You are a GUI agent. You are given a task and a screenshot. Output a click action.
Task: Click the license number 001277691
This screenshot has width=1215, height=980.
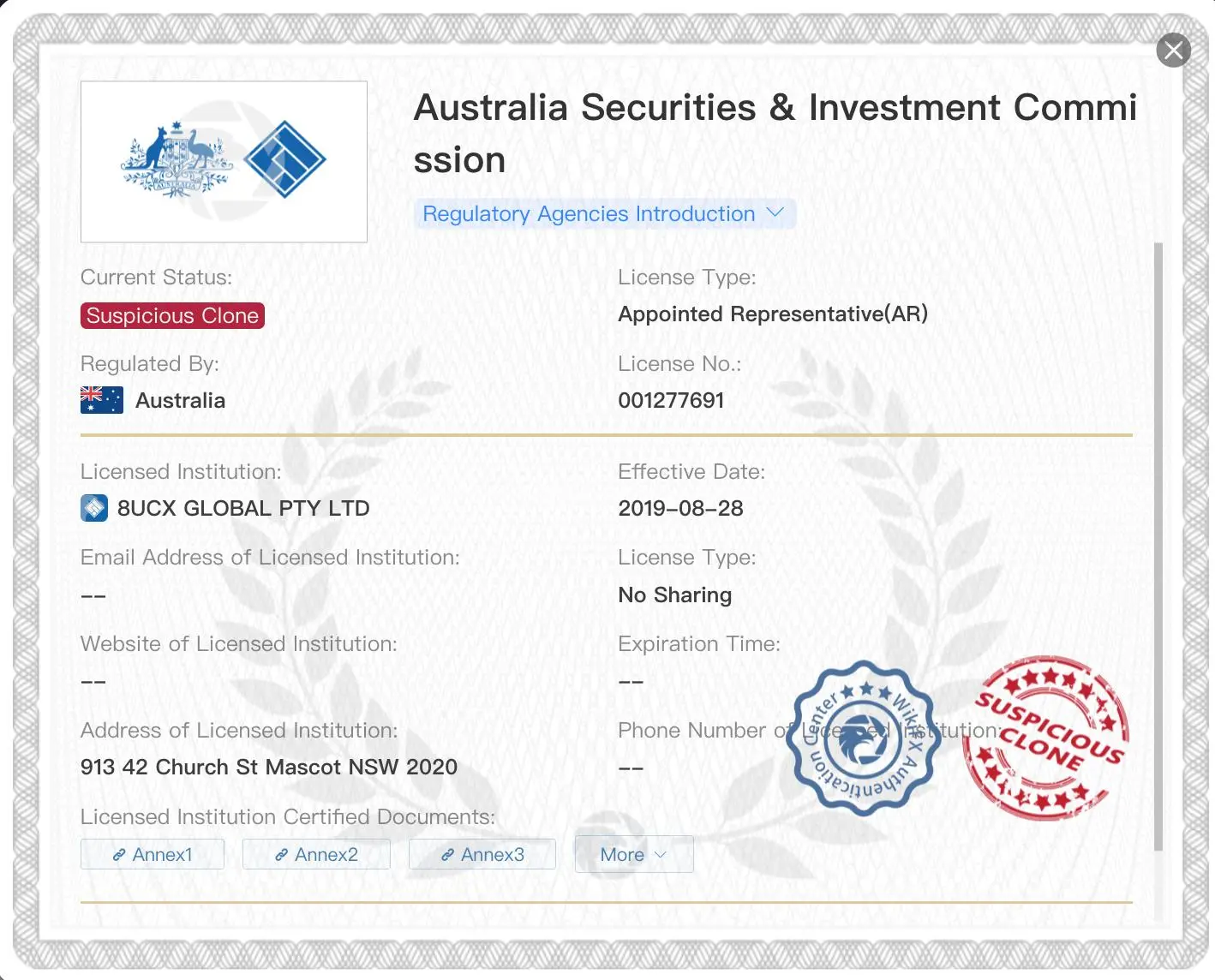[x=671, y=400]
